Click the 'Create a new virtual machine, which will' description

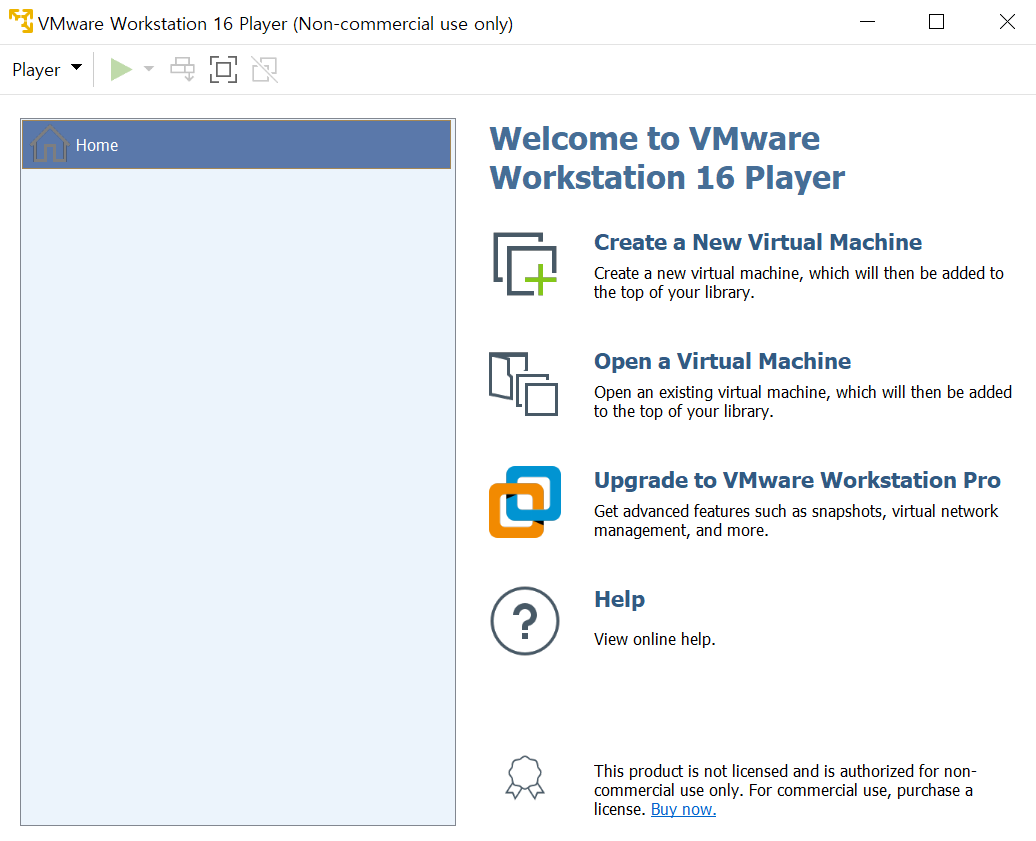pos(799,283)
